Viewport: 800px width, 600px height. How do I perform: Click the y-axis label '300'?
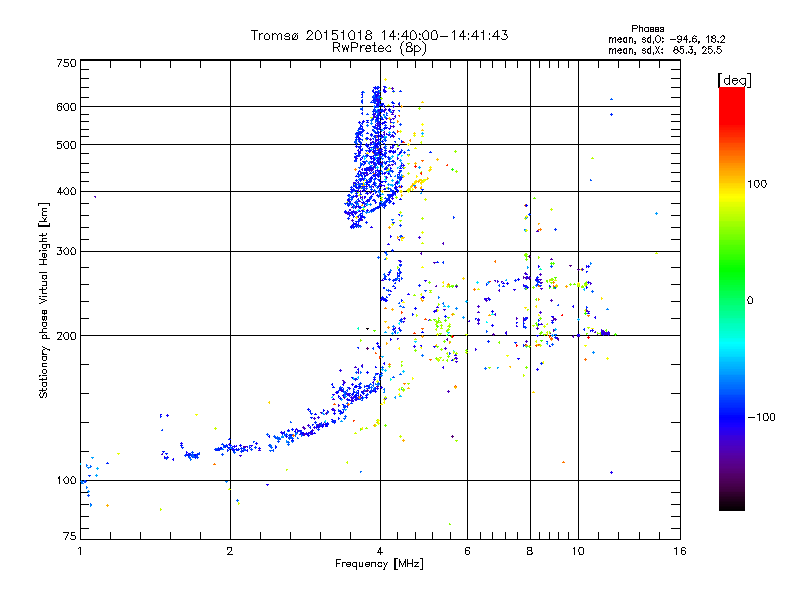click(x=66, y=251)
